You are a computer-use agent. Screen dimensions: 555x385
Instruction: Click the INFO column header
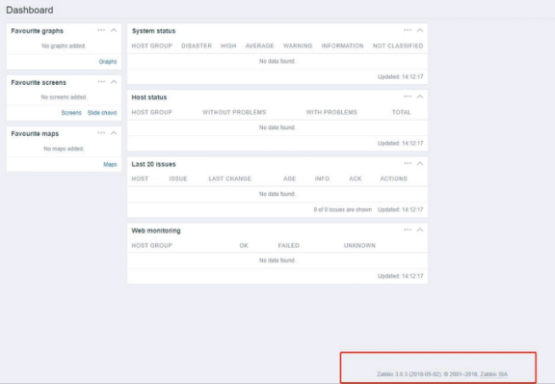[x=322, y=179]
